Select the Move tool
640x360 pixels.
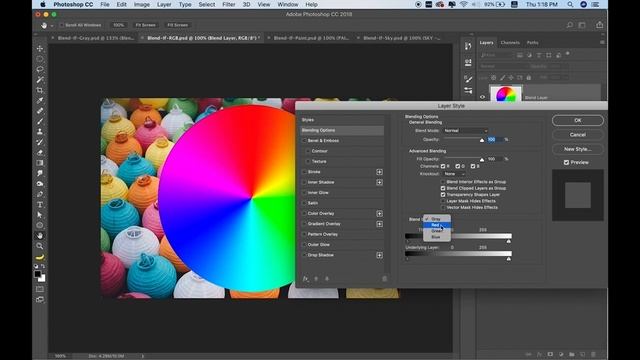[x=40, y=49]
